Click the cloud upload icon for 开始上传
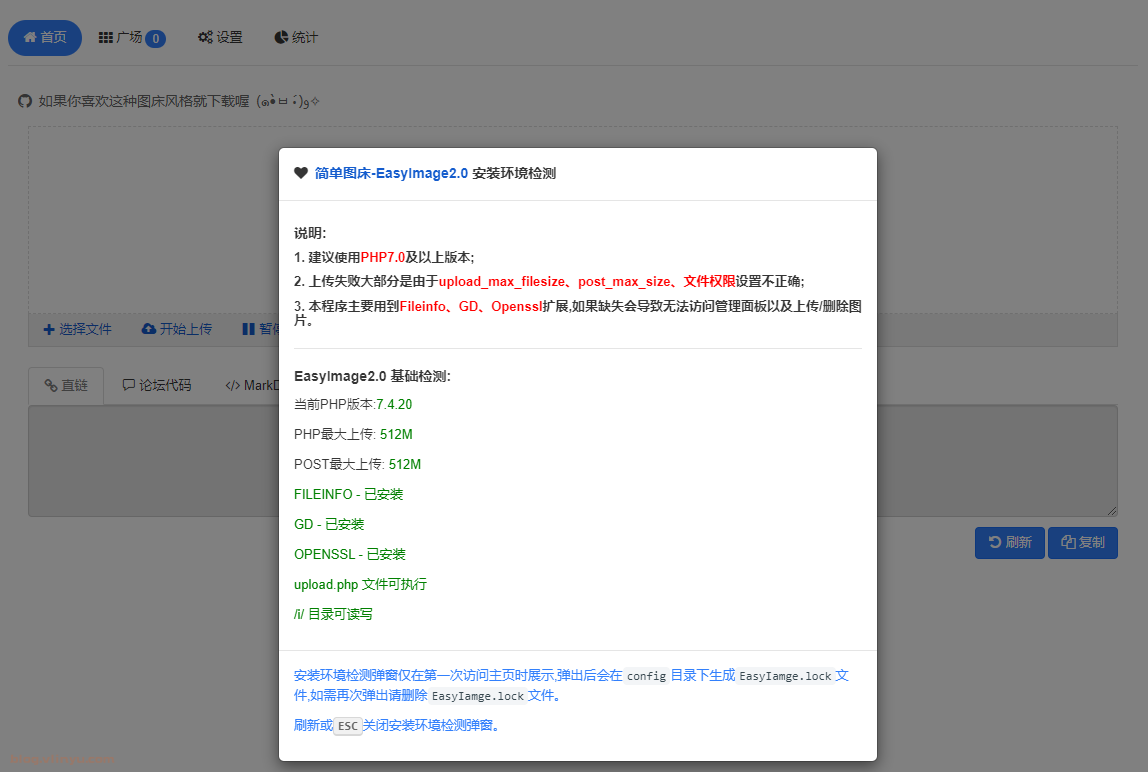 (149, 329)
